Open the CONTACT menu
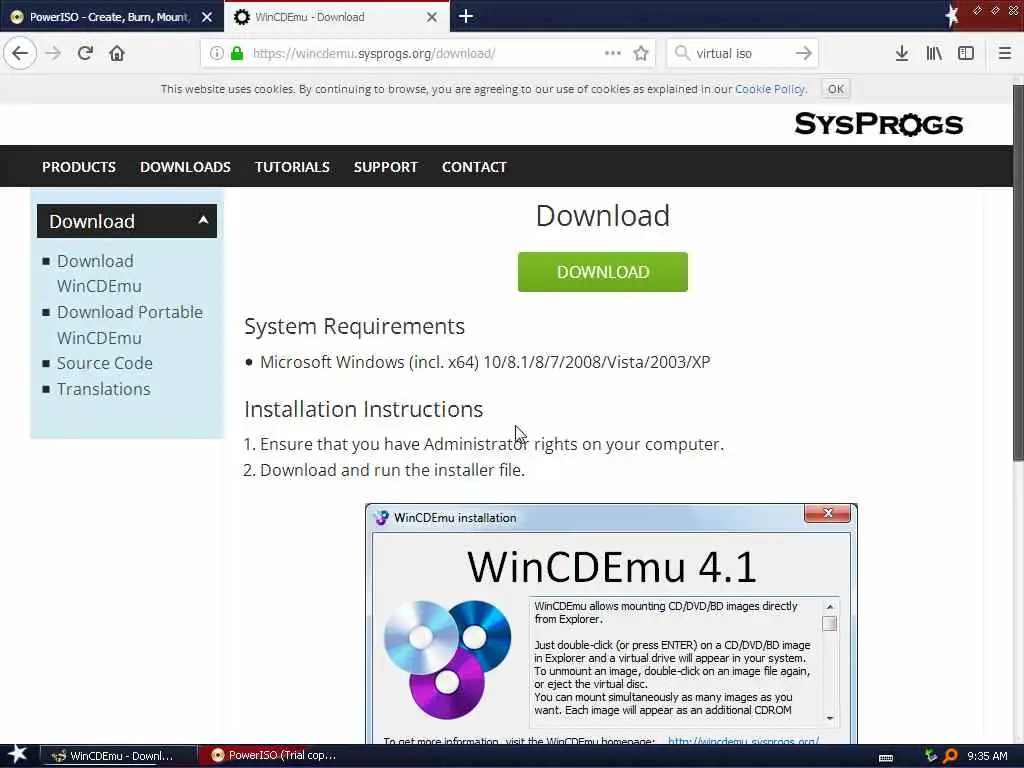The height and width of the screenshot is (768, 1024). (x=474, y=167)
